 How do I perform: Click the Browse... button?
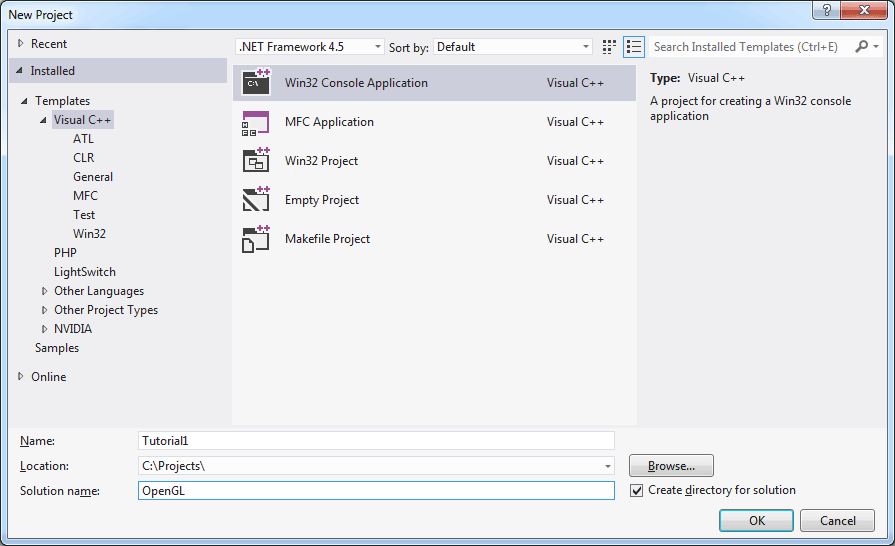(x=671, y=466)
